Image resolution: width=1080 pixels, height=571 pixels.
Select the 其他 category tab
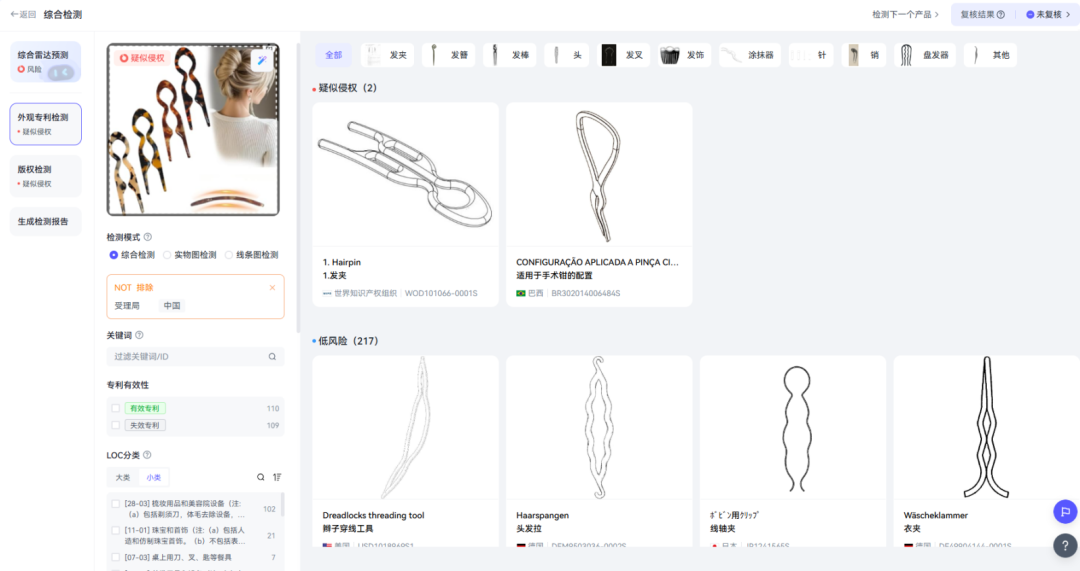pos(990,55)
